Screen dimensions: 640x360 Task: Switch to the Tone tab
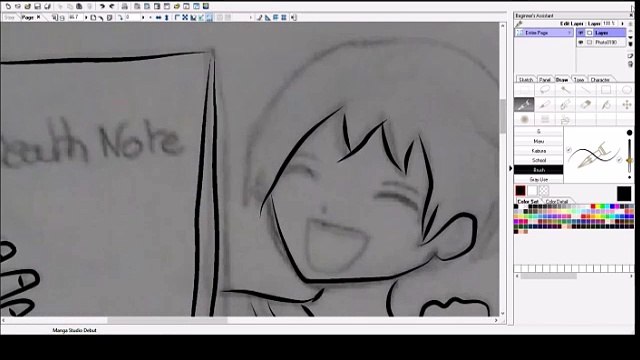click(579, 80)
